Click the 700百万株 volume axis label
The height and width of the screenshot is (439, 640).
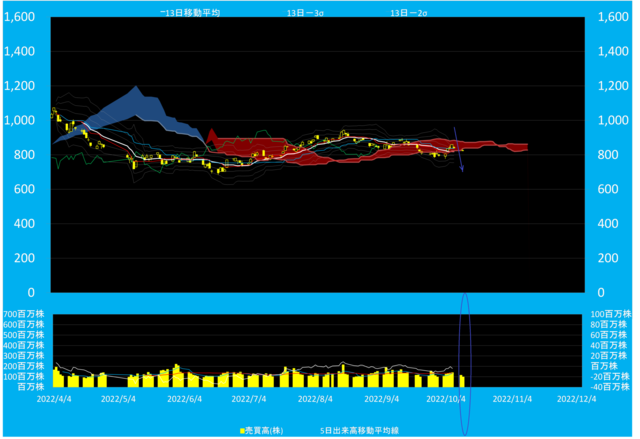pos(24,314)
